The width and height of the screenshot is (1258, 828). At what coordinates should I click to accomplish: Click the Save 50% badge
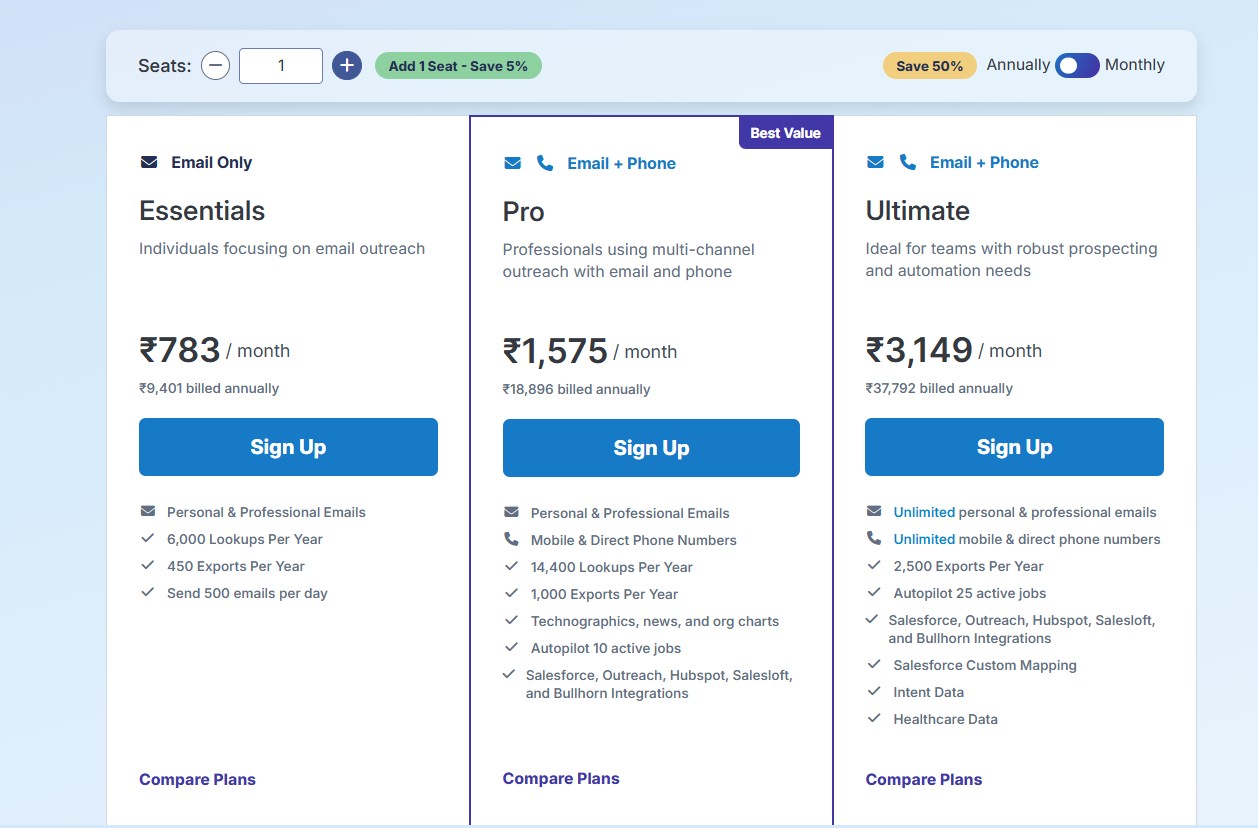coord(929,64)
